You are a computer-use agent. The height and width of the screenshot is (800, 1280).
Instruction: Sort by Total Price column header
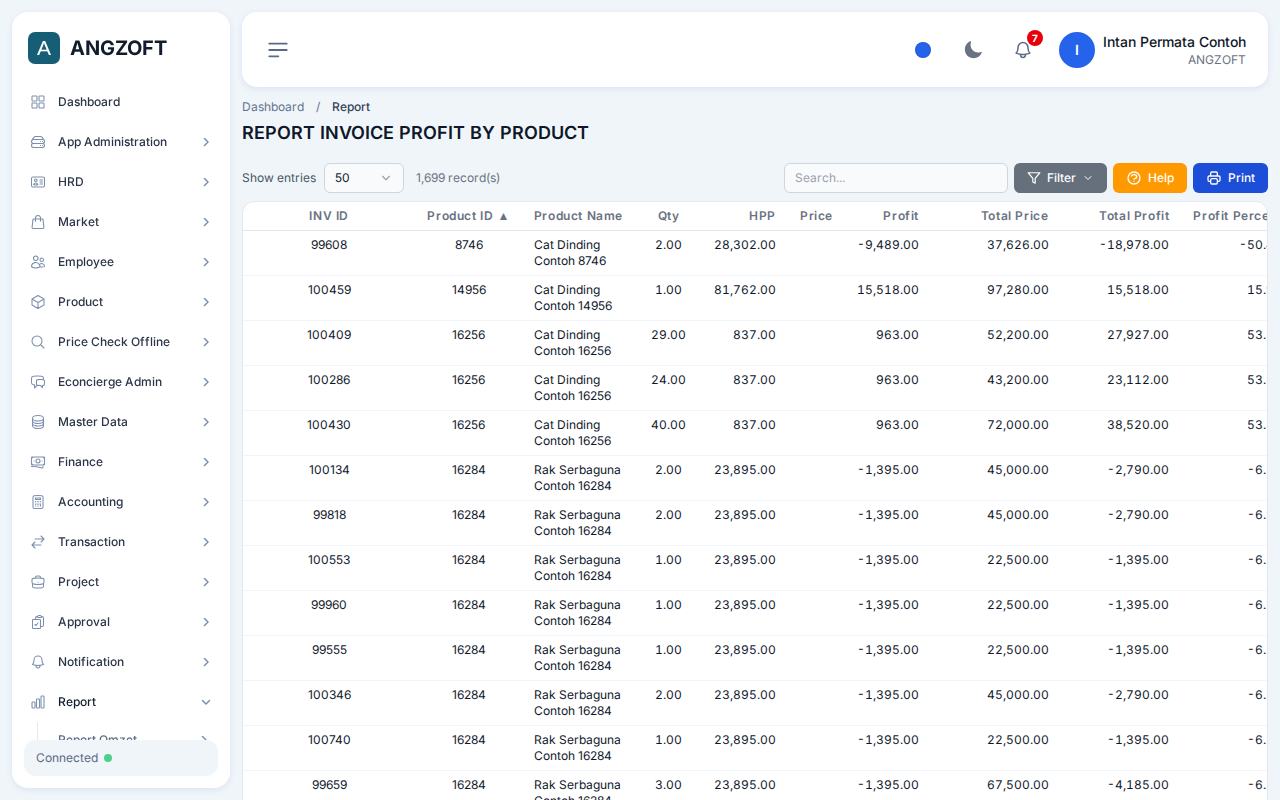1014,216
